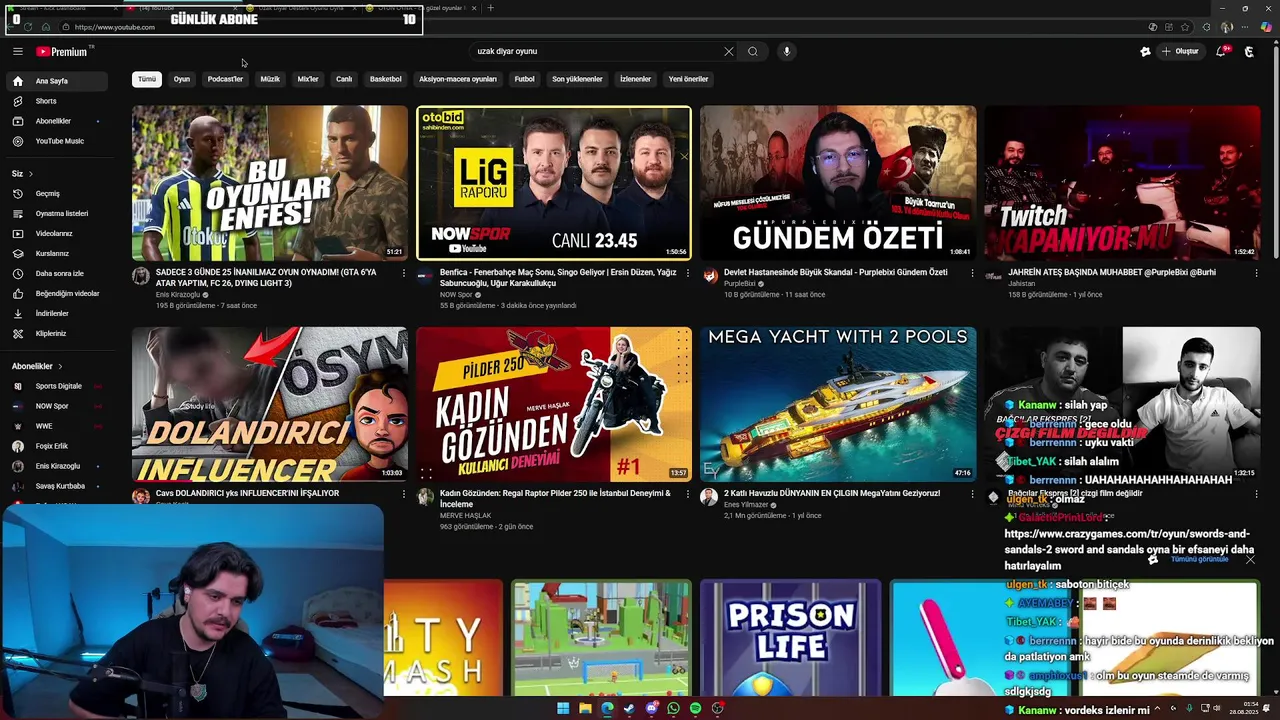Screen dimensions: 1280x720
Task: Clear the search box with X
Action: coord(728,51)
